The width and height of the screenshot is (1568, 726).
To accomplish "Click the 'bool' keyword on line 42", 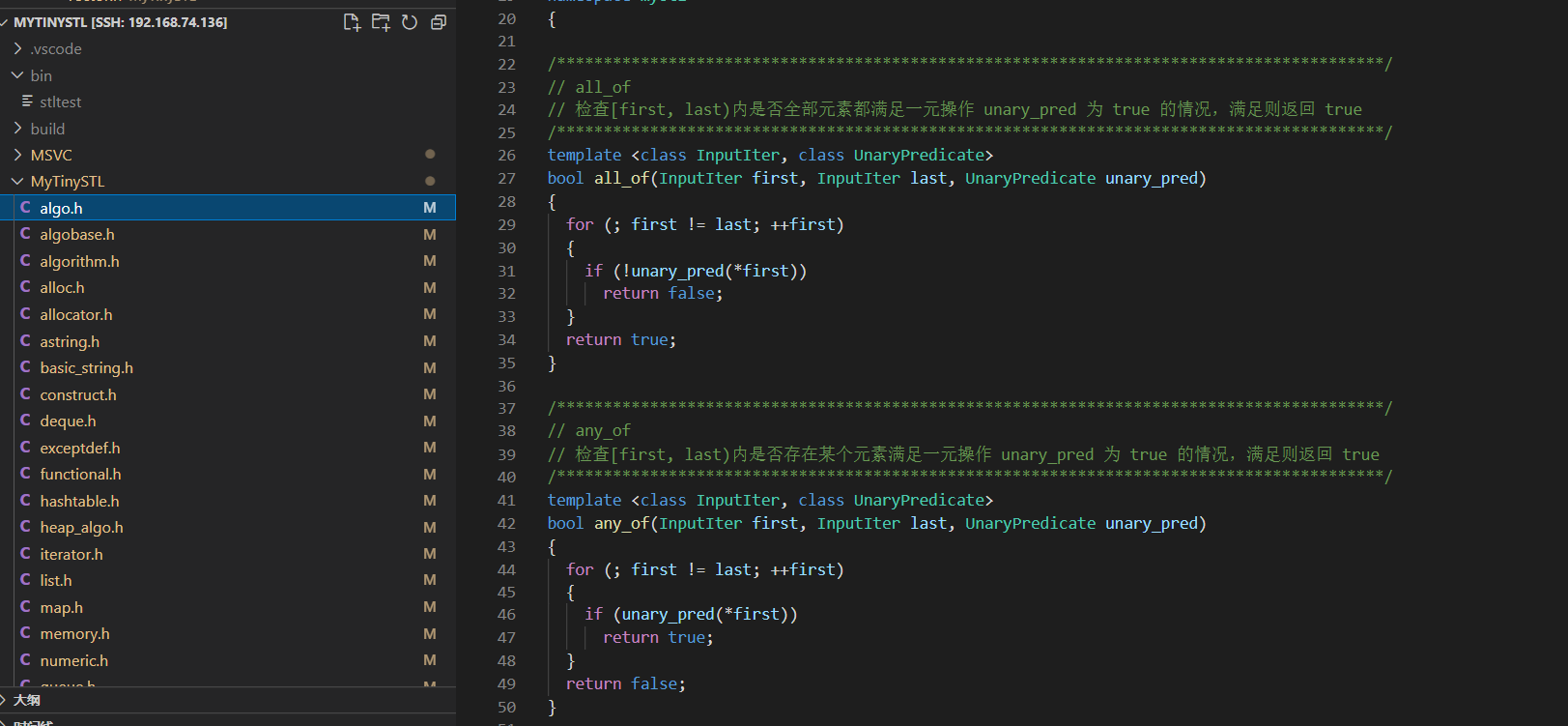I will (565, 523).
